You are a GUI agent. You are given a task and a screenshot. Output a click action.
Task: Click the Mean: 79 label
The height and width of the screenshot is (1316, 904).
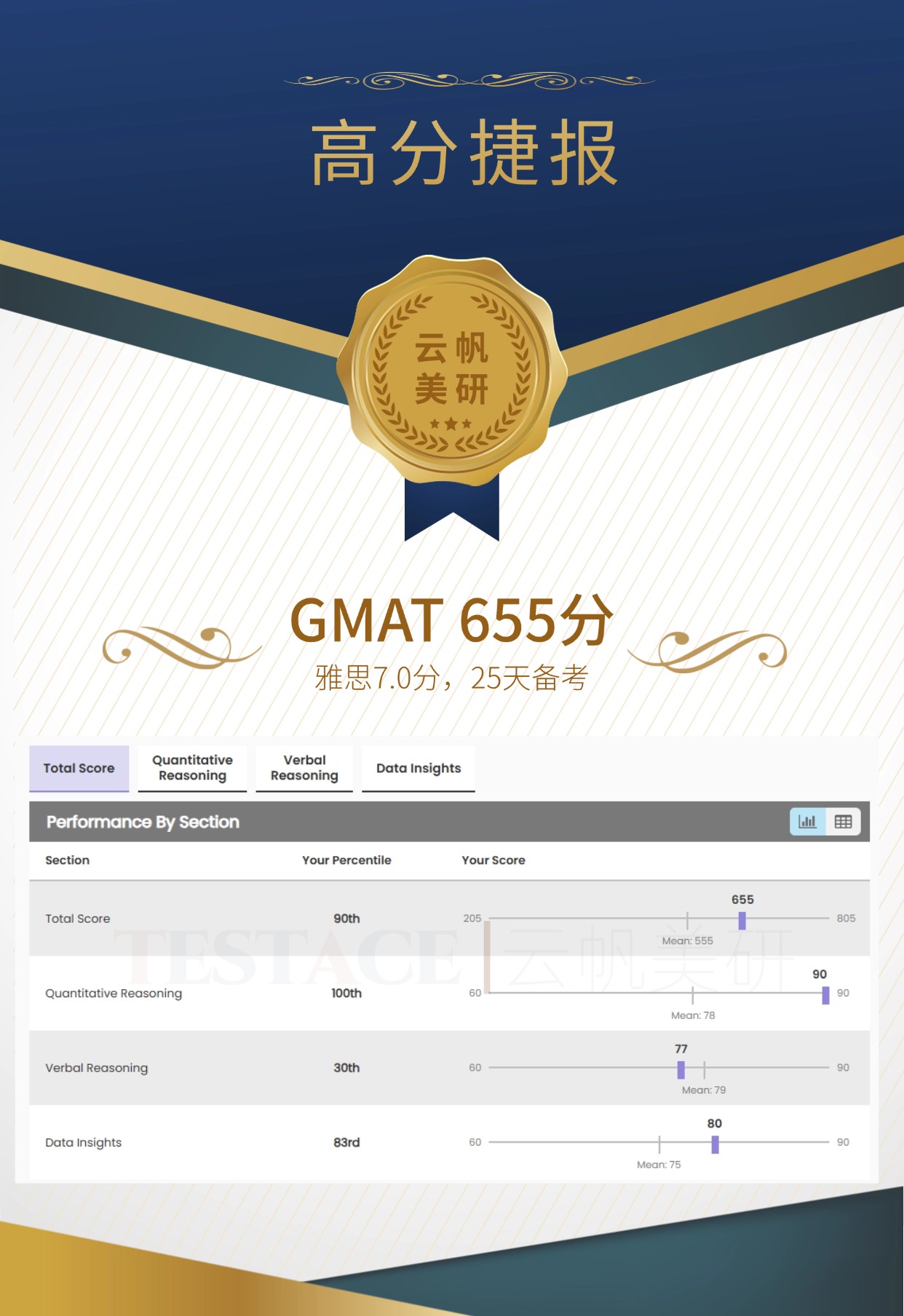click(x=704, y=1090)
